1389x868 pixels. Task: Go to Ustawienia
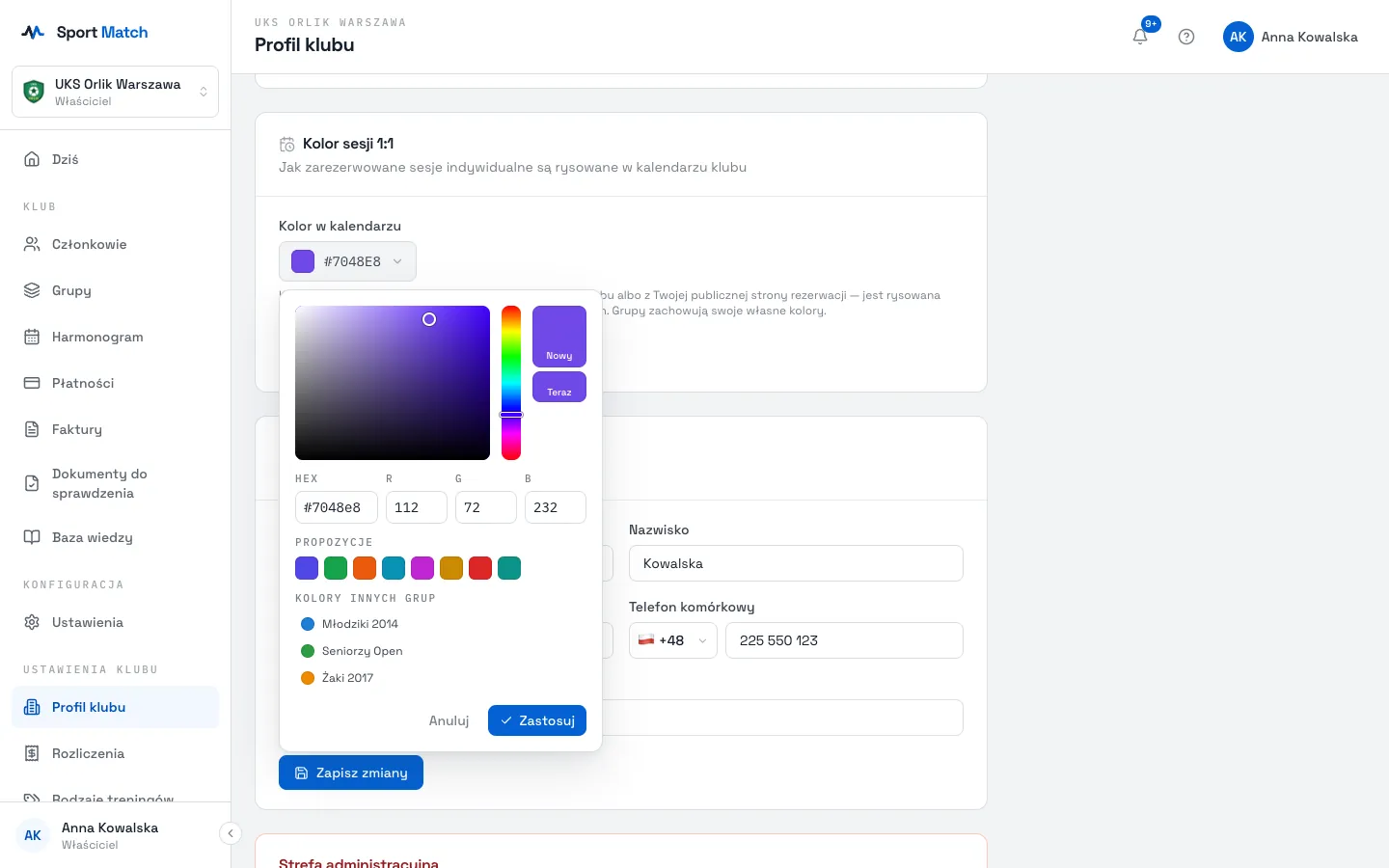point(116,622)
